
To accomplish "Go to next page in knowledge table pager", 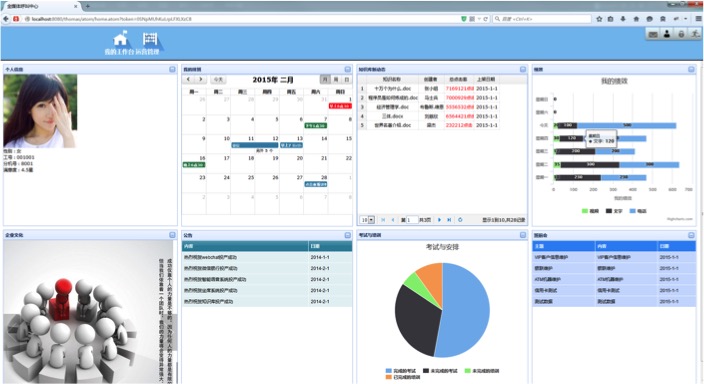I will click(439, 220).
